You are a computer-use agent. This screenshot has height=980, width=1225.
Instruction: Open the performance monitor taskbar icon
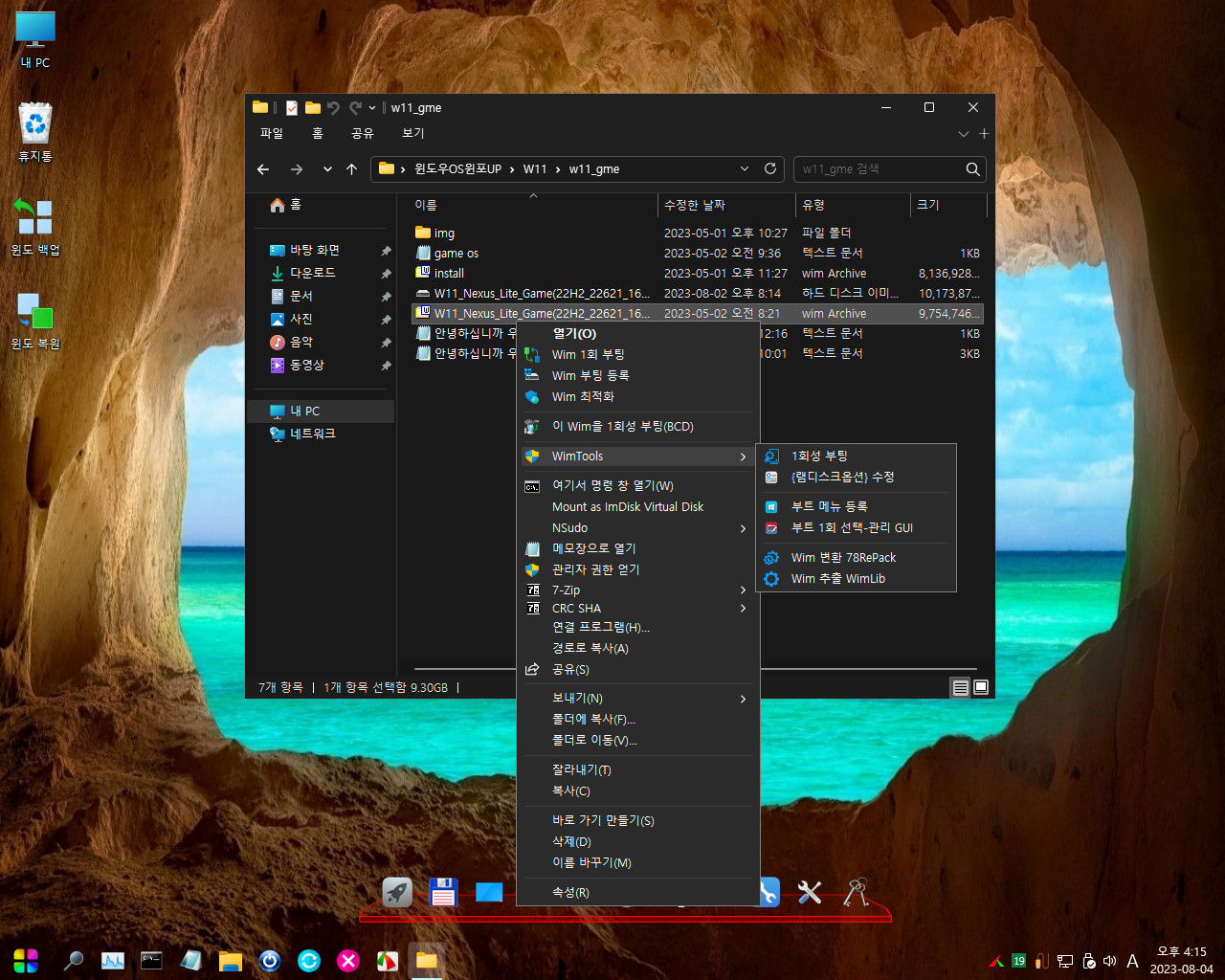(113, 960)
